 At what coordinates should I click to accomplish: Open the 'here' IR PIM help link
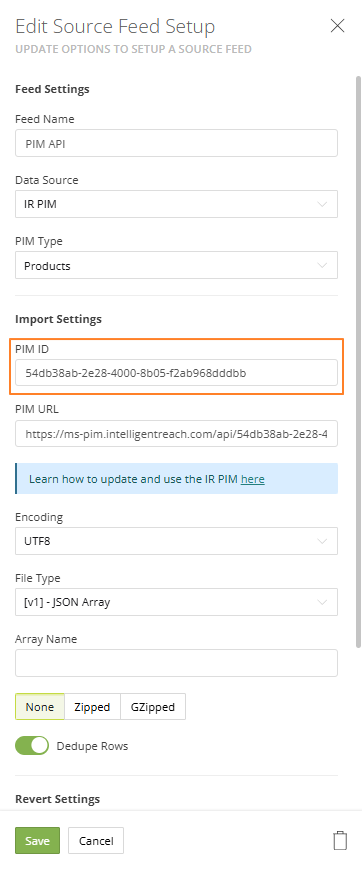(x=253, y=479)
